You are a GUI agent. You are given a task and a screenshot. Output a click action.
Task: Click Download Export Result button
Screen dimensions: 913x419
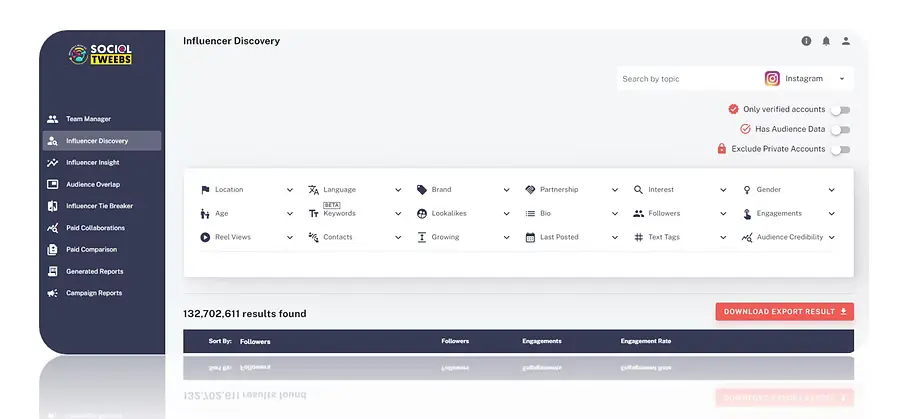pyautogui.click(x=784, y=312)
